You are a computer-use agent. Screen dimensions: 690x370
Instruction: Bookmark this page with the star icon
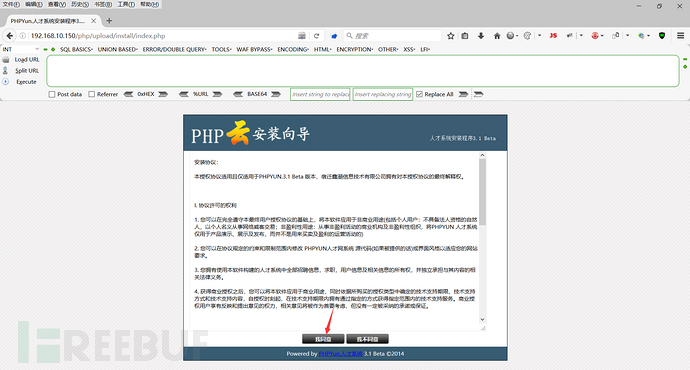[451, 36]
